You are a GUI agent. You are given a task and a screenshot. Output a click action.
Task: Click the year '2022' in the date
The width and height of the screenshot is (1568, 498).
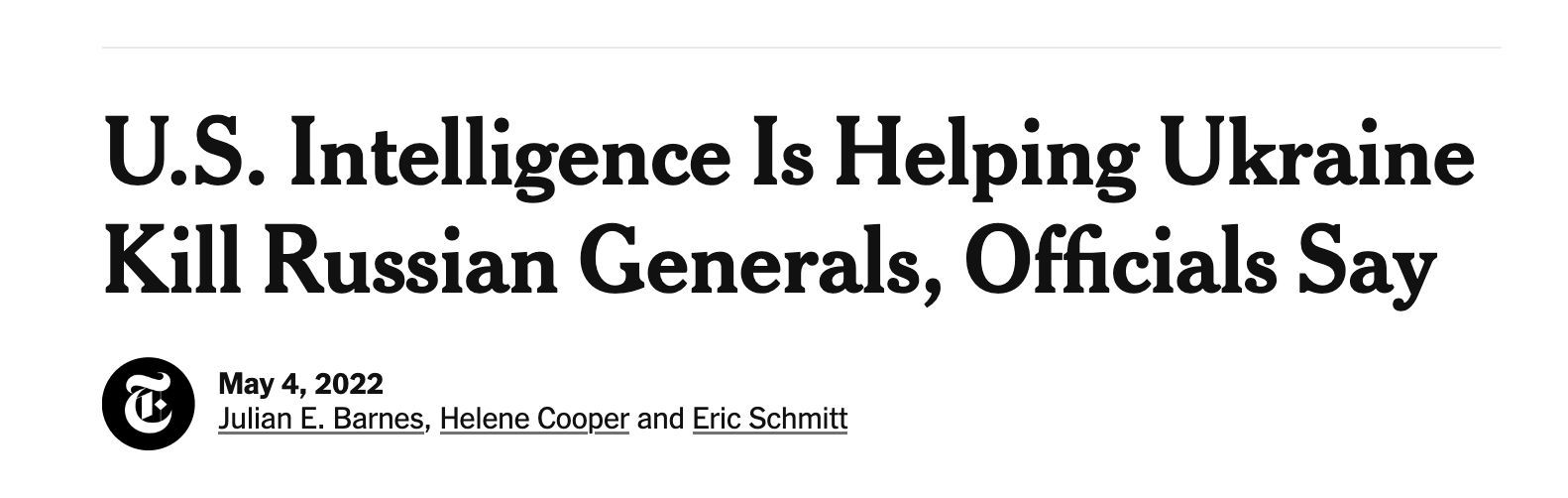click(350, 384)
